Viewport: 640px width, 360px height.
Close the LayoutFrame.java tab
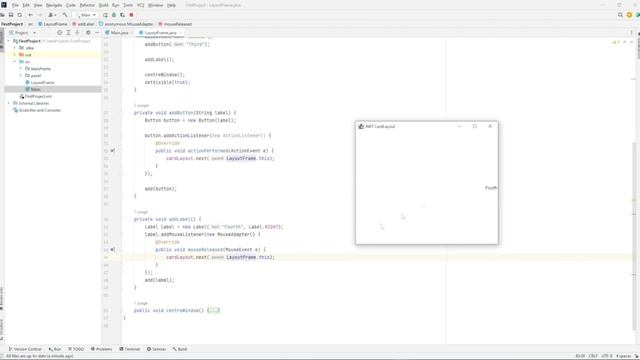pyautogui.click(x=180, y=33)
